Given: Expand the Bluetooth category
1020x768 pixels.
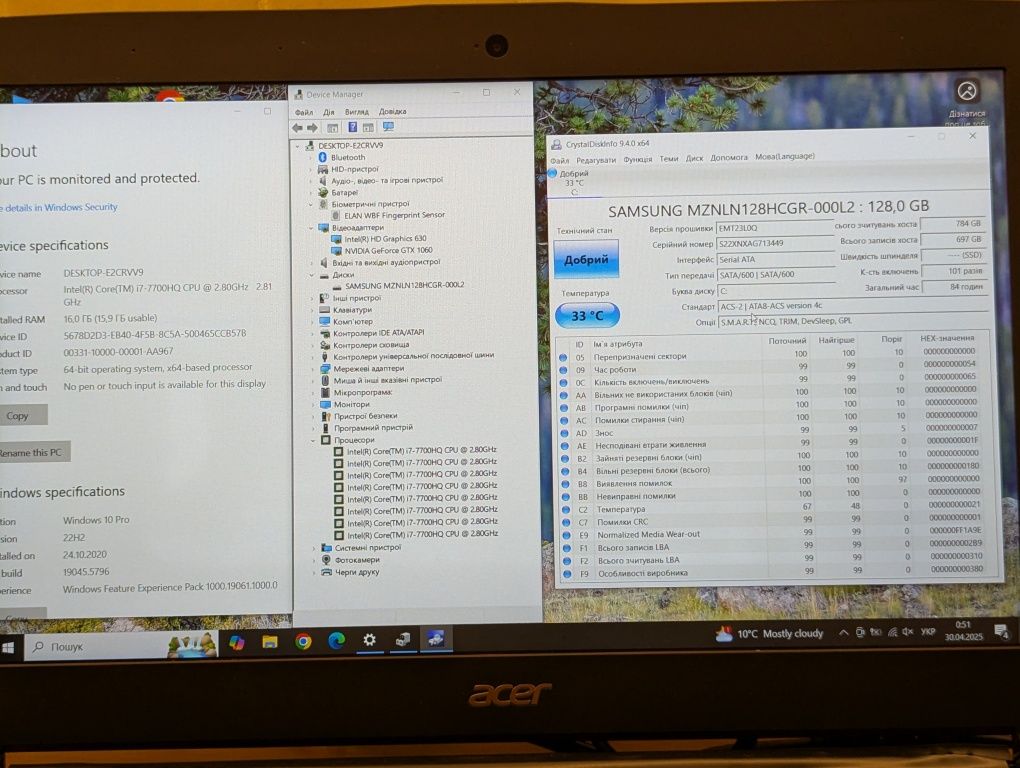Looking at the screenshot, I should tap(311, 157).
